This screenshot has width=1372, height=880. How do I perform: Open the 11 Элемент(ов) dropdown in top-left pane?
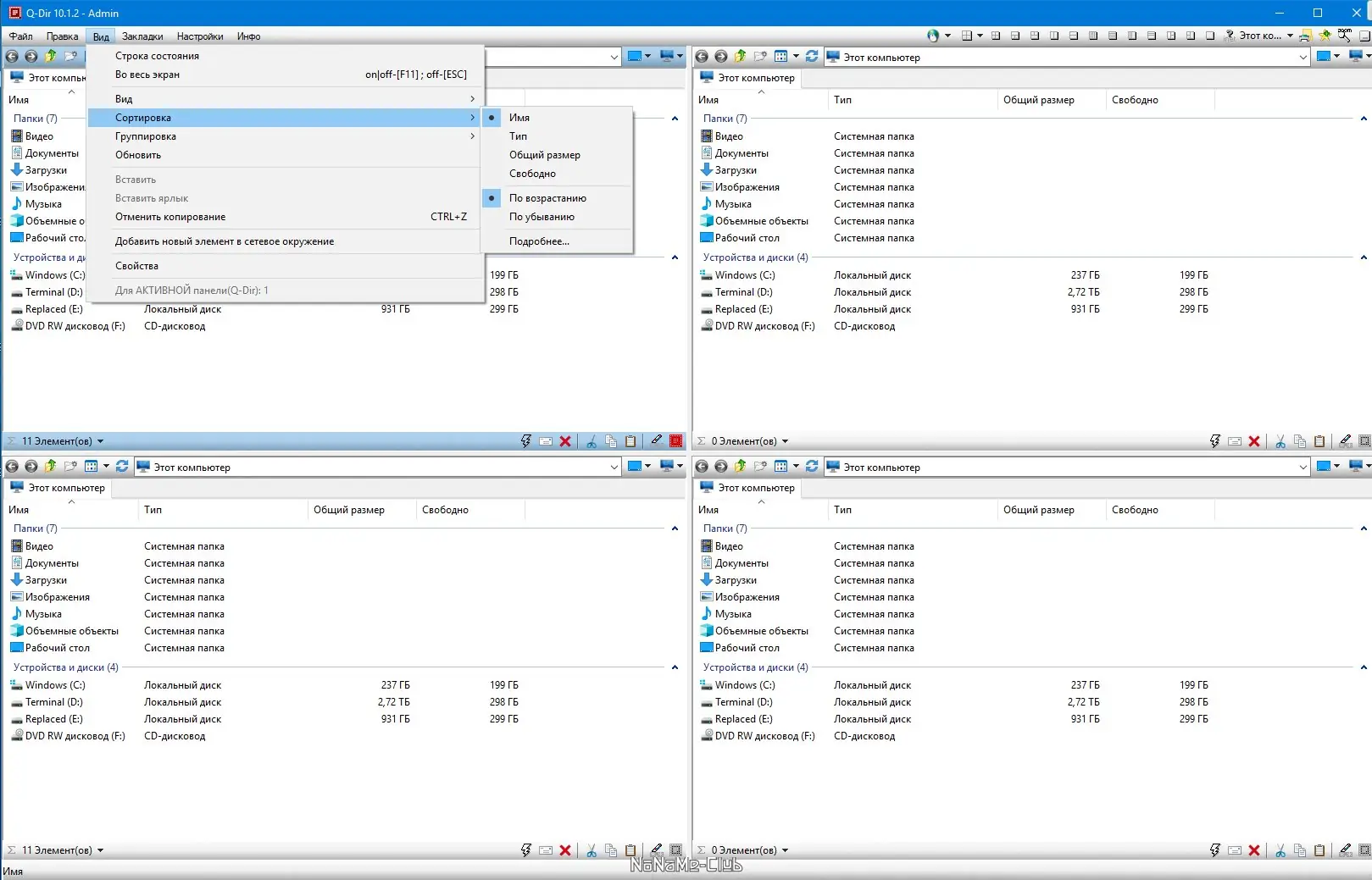(100, 441)
